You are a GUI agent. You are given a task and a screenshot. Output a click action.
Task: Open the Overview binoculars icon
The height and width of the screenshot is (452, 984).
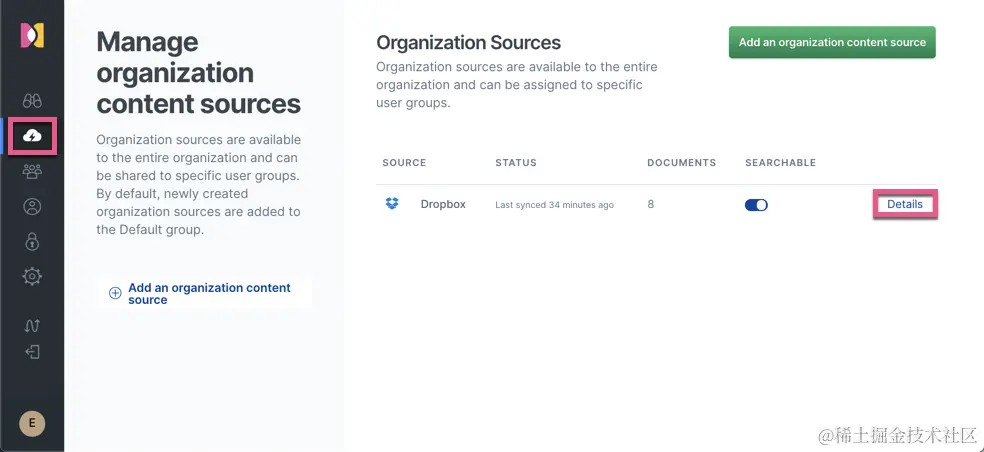pos(32,101)
